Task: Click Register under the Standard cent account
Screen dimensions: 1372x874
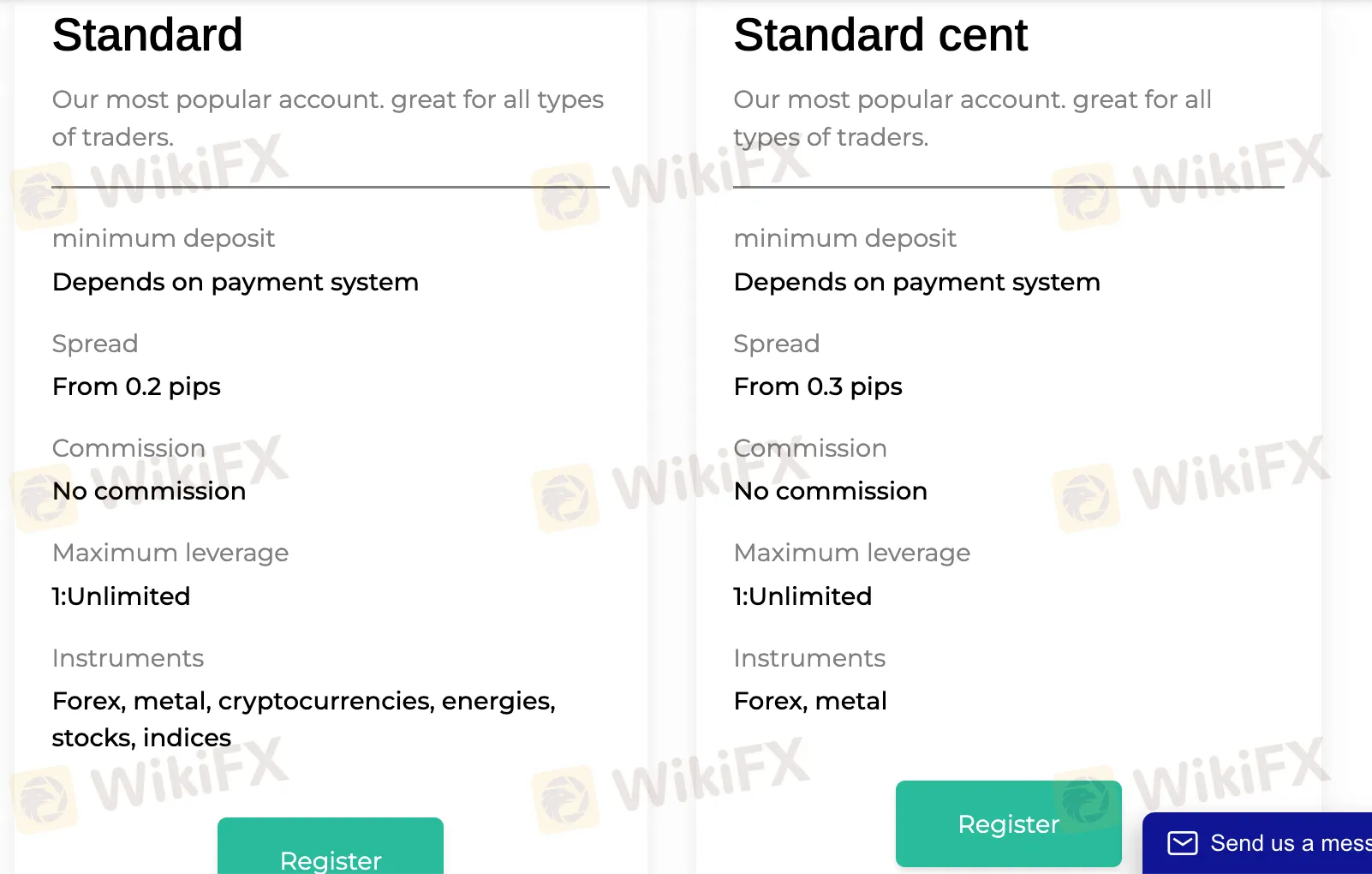Action: tap(1008, 823)
